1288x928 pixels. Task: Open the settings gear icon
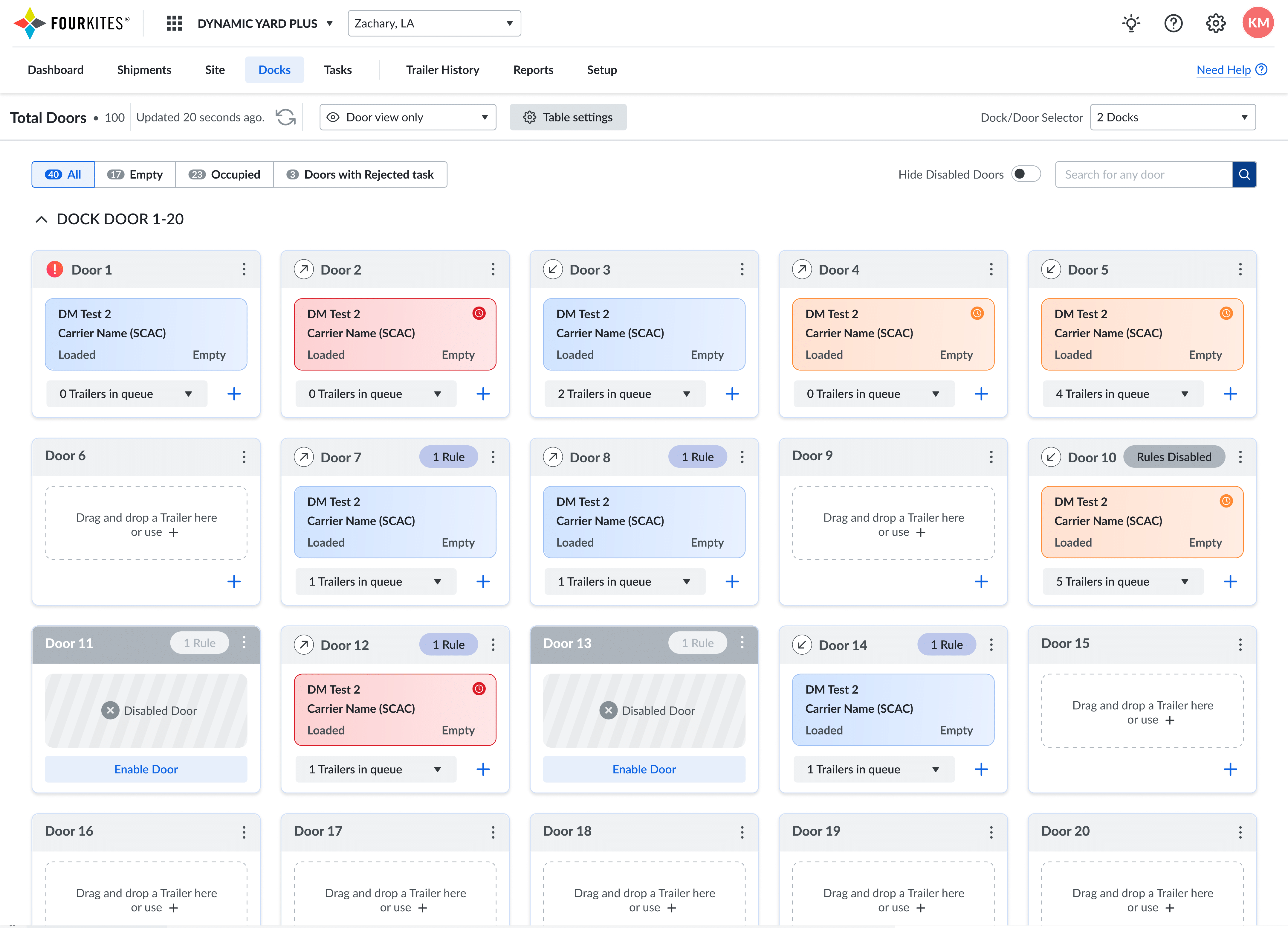coord(1216,23)
